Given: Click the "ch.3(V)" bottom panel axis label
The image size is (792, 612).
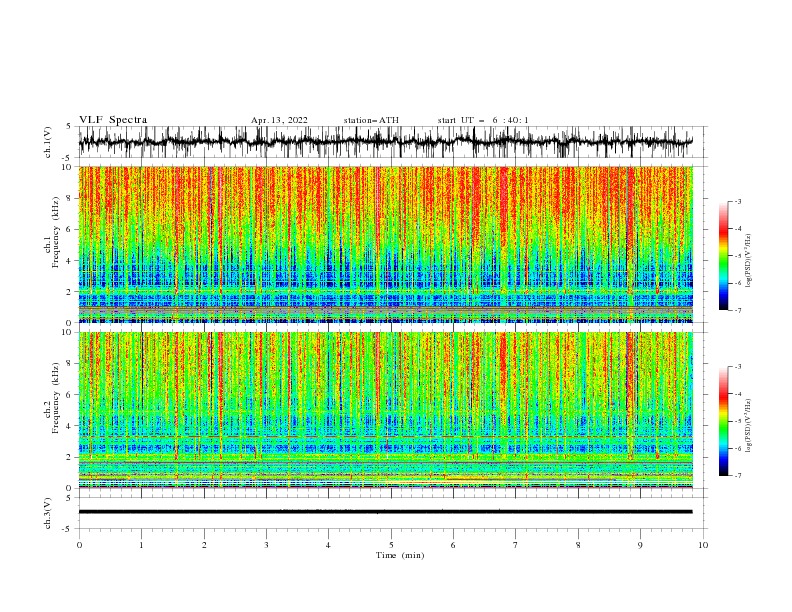Looking at the screenshot, I should point(48,513).
